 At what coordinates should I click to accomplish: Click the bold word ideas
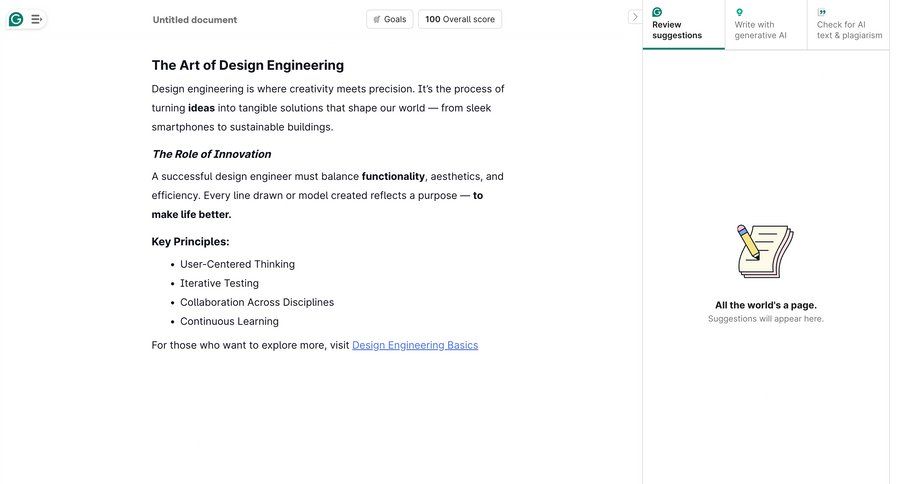[201, 108]
